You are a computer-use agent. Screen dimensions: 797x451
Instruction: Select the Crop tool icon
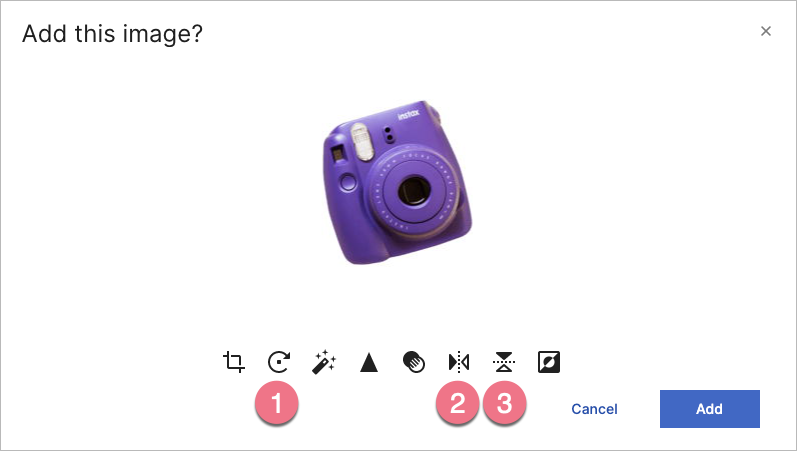point(234,362)
